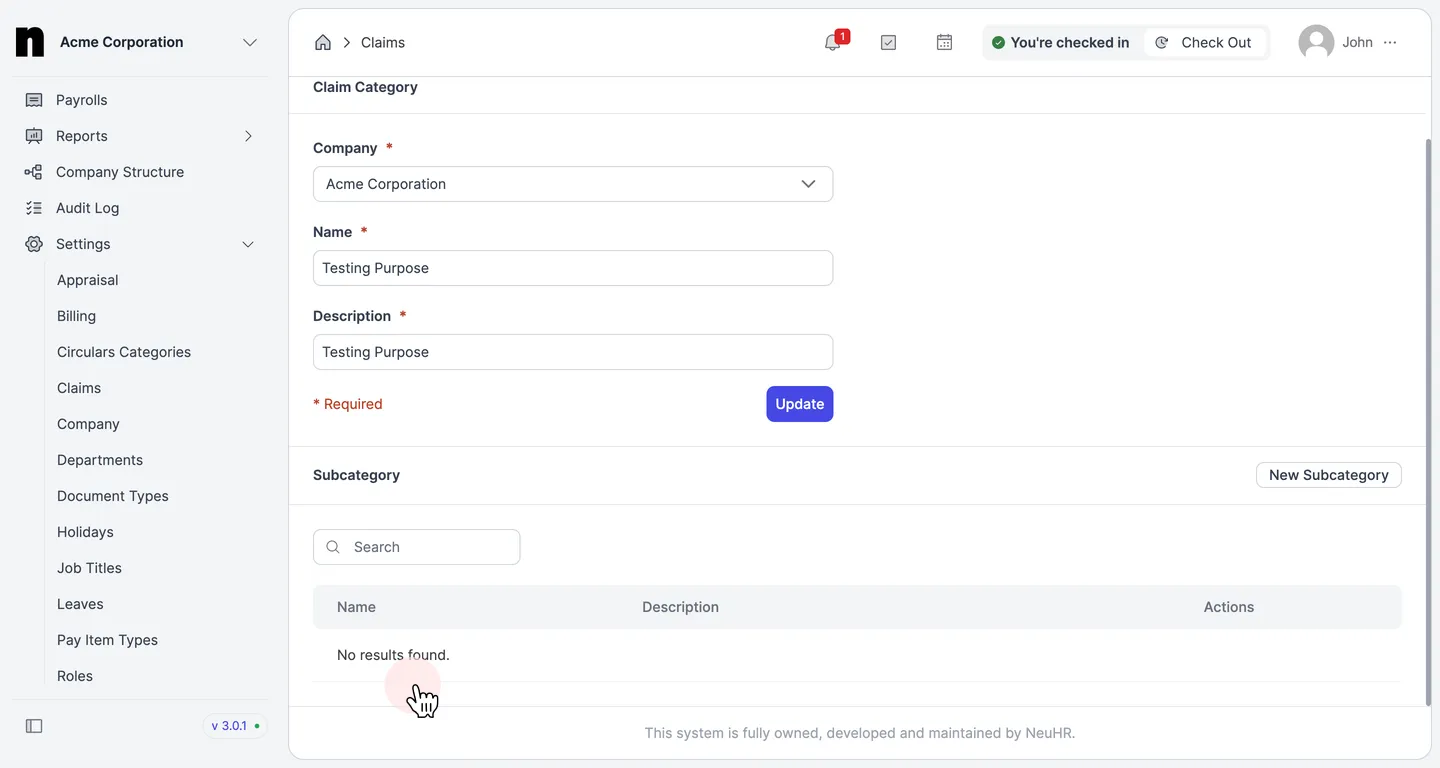Open the user menu ellipsis
The image size is (1440, 768).
1390,42
